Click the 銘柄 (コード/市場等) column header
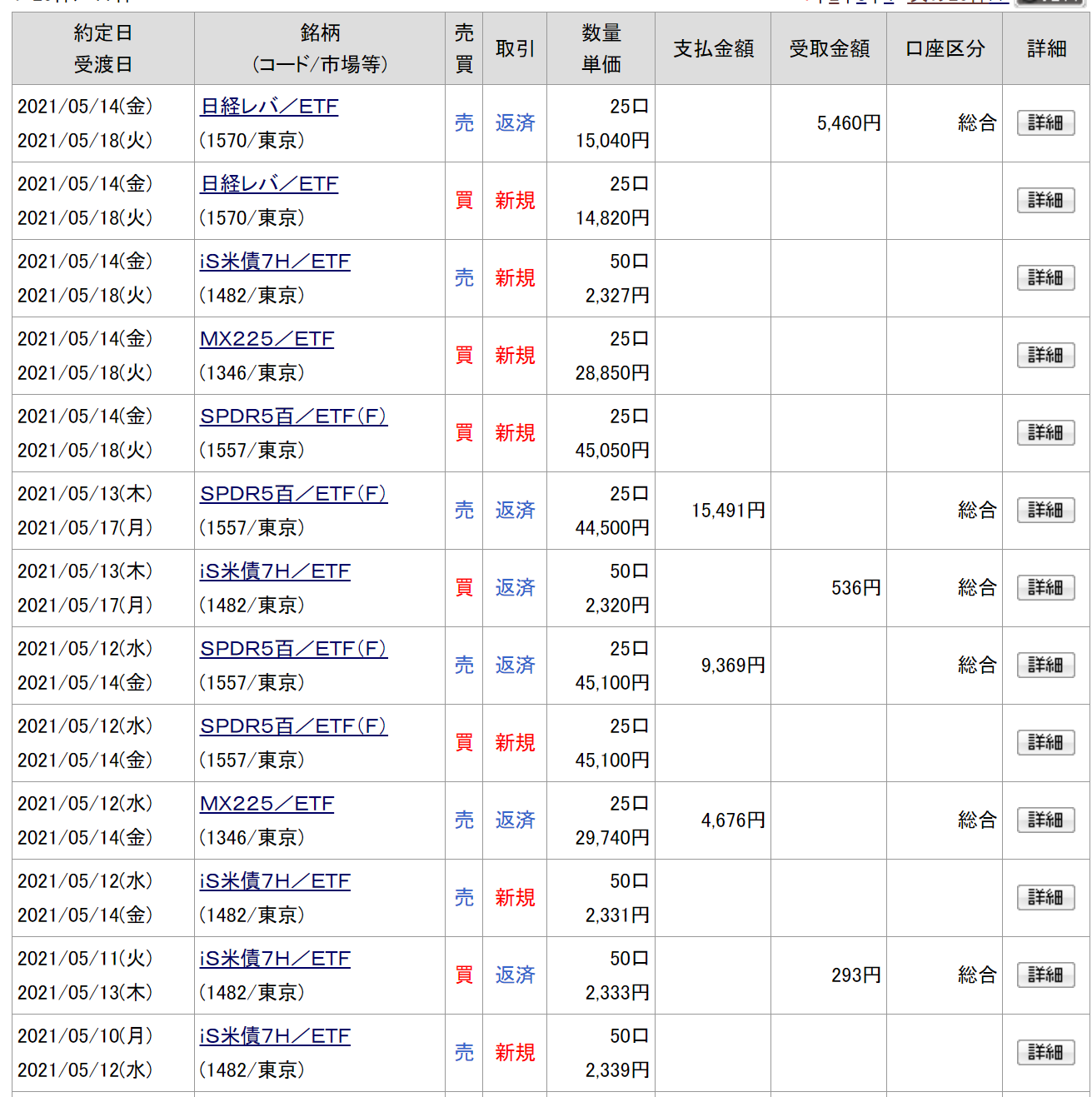The image size is (1092, 1097). (320, 48)
